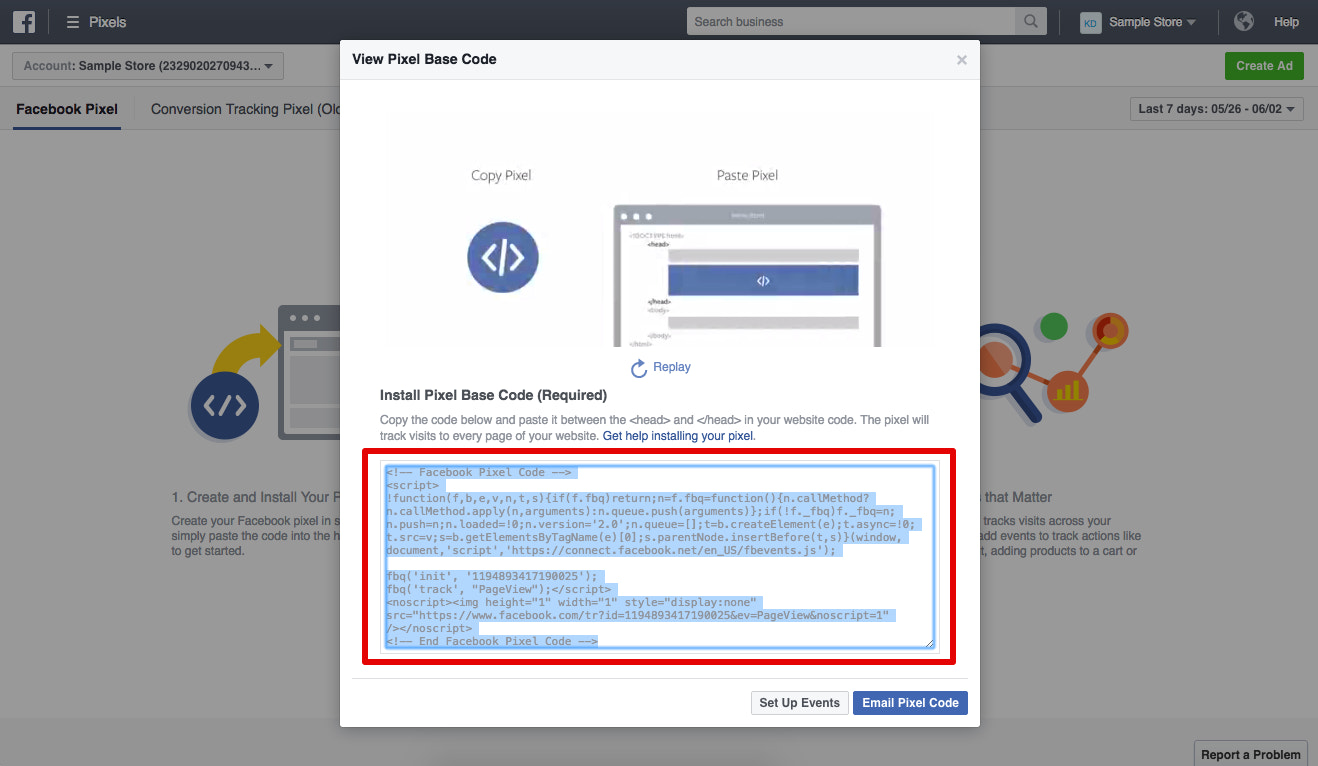Expand the Last 7 days date range selector

point(1216,109)
